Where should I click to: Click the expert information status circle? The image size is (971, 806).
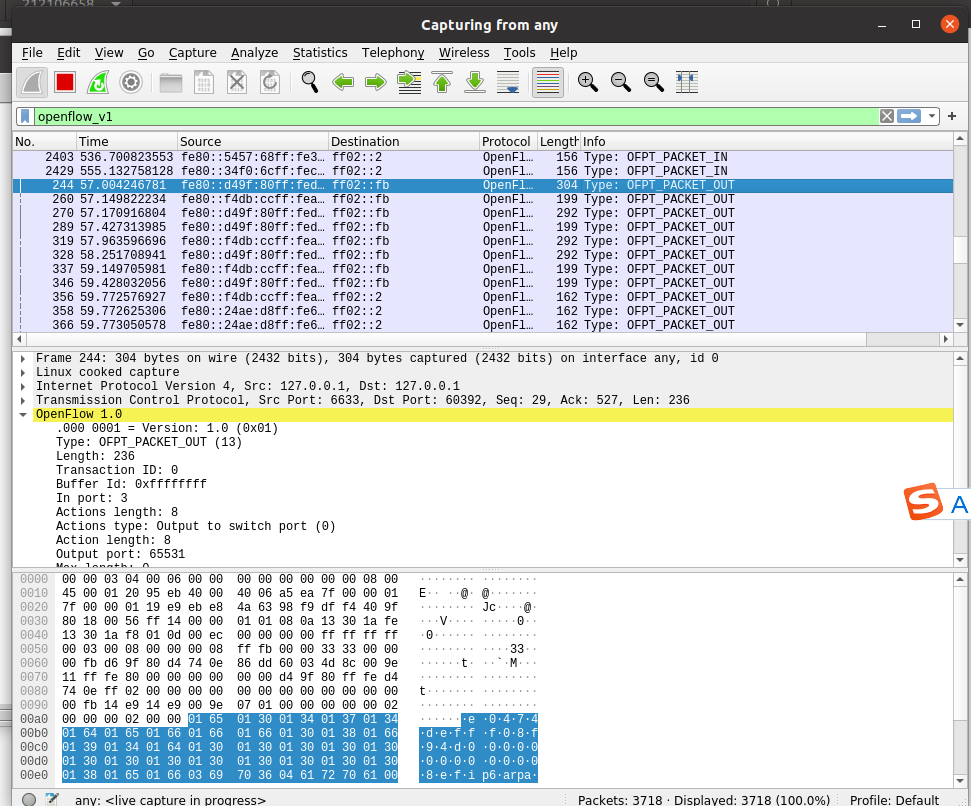point(28,799)
